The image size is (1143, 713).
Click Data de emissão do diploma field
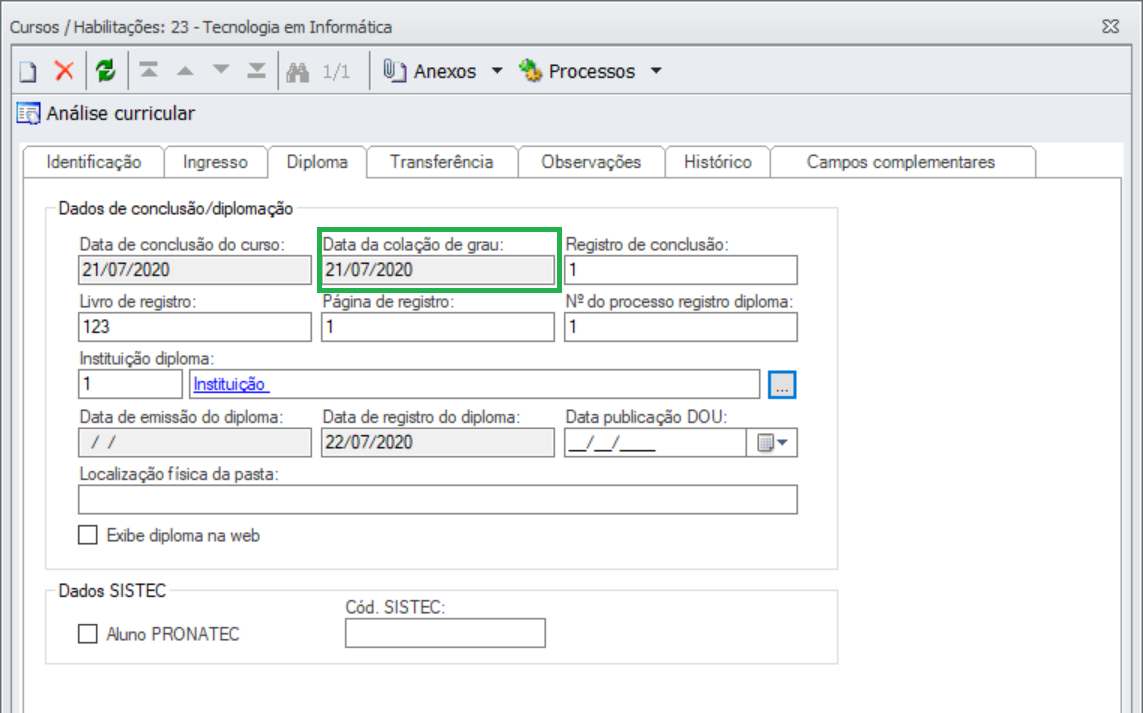[195, 443]
